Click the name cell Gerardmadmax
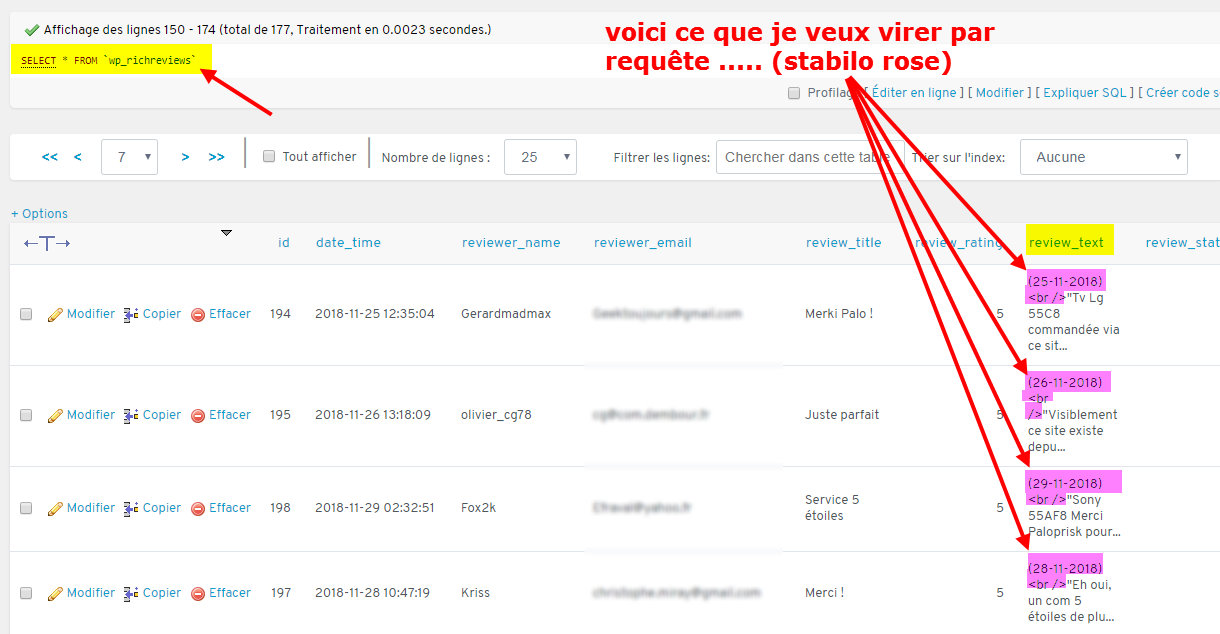This screenshot has width=1220, height=634. 506,314
